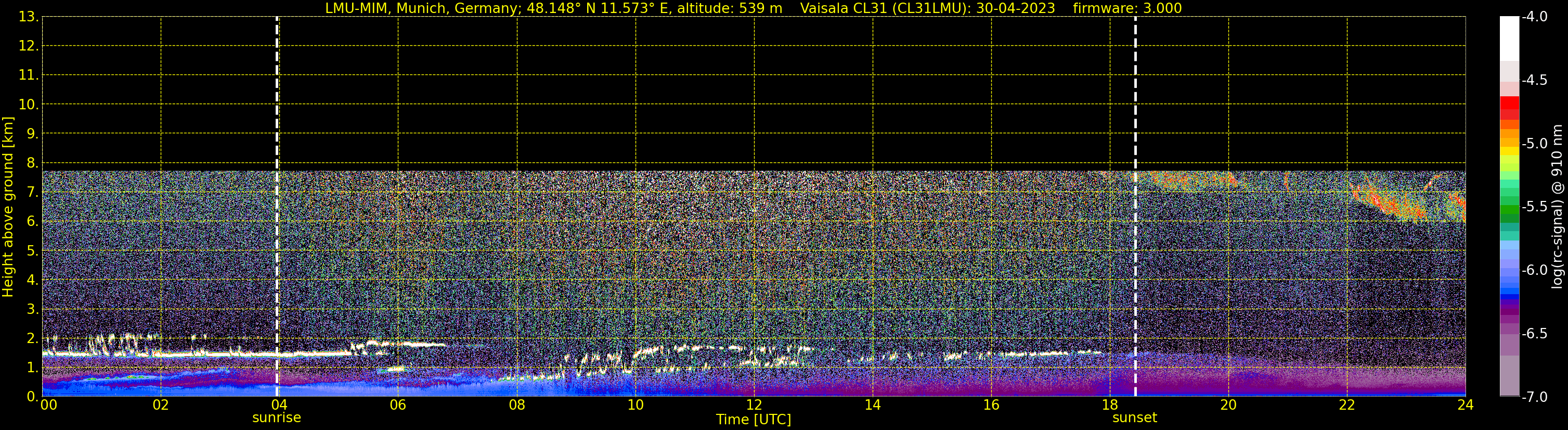Click the '2.' height axis tick label
The width and height of the screenshot is (1568, 430).
[x=33, y=339]
